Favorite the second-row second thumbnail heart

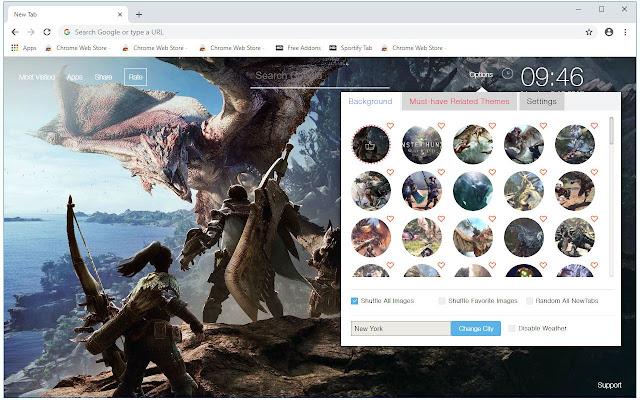point(441,172)
